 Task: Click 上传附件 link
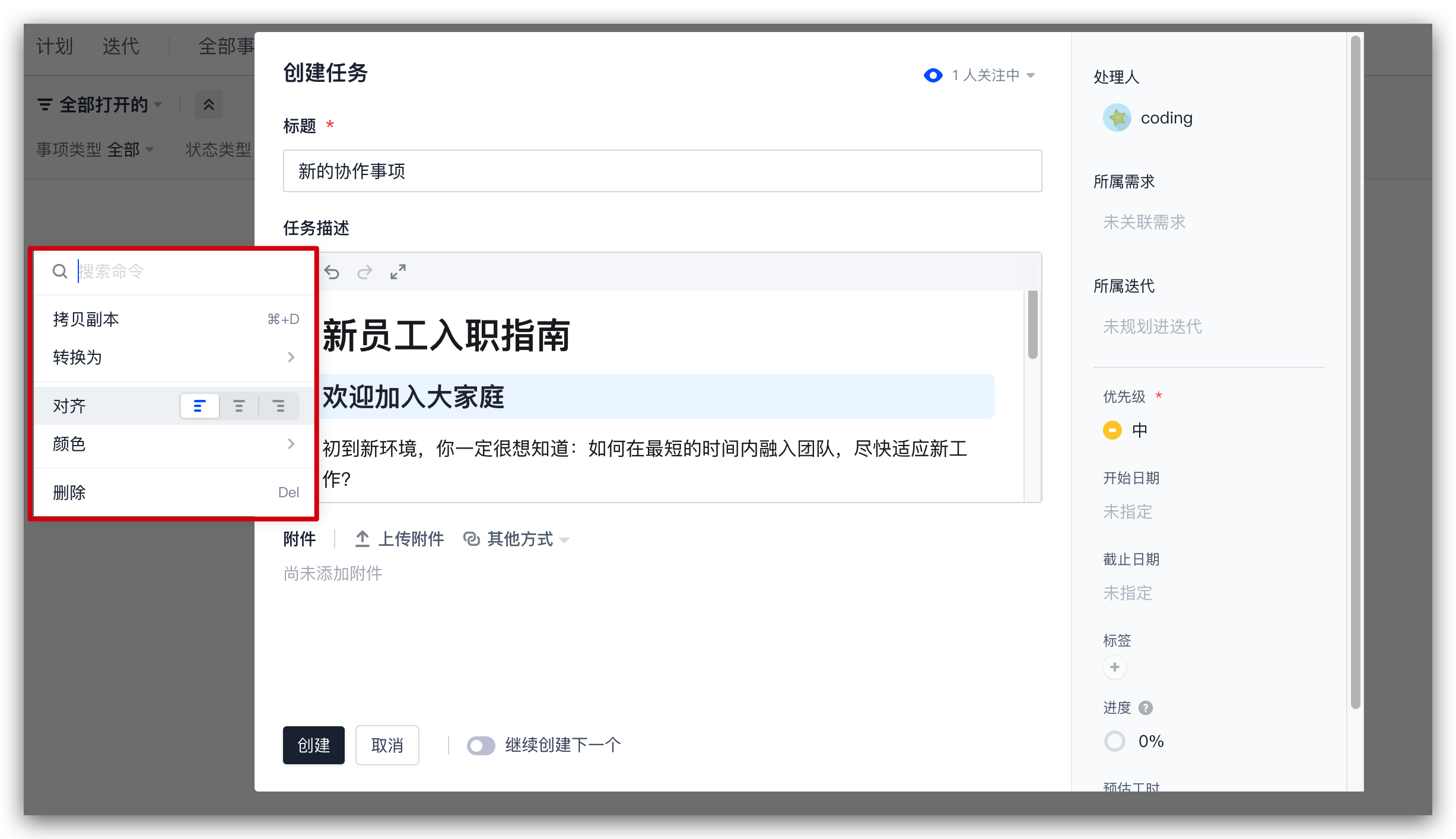tap(411, 539)
